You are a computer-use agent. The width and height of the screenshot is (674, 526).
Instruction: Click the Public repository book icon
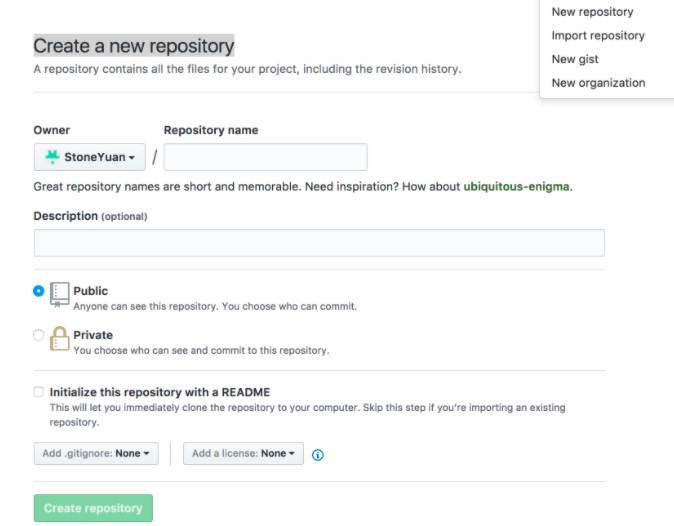click(x=60, y=292)
